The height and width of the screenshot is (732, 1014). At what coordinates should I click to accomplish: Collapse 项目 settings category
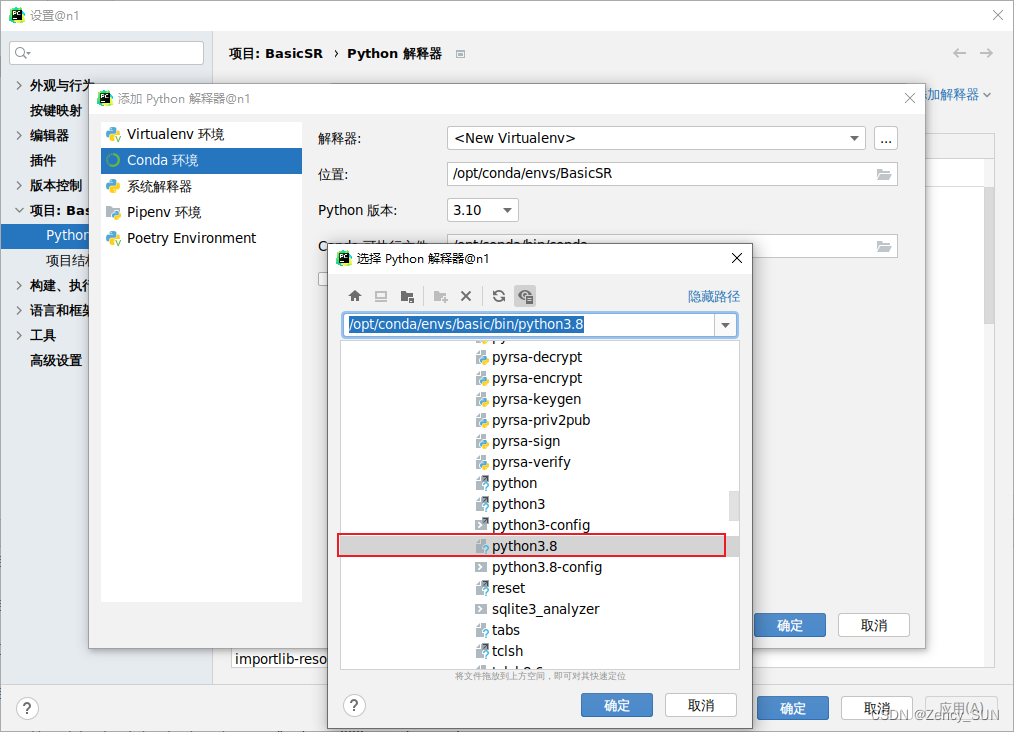click(19, 210)
